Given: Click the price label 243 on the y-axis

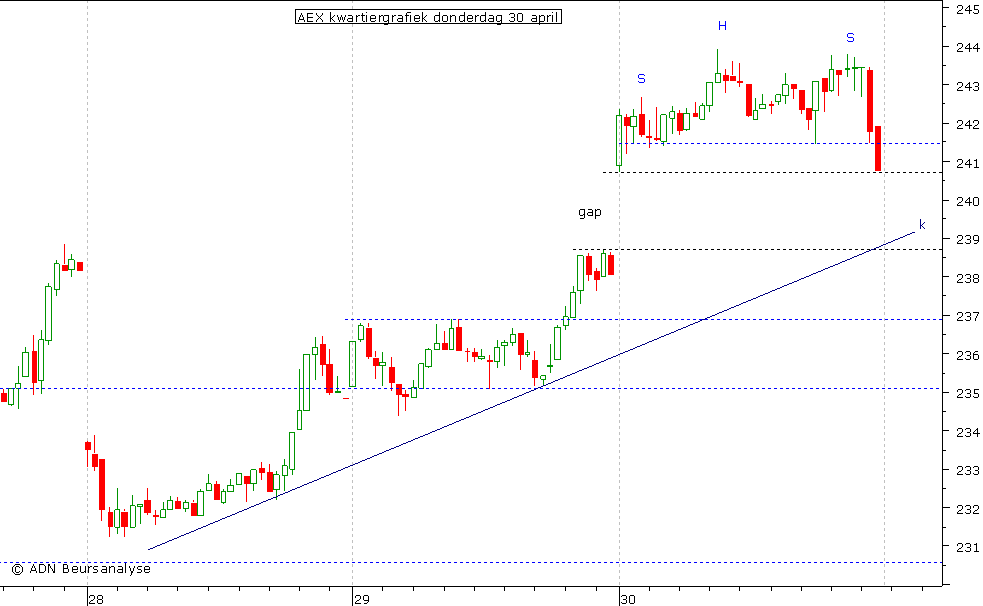Looking at the screenshot, I should (968, 86).
